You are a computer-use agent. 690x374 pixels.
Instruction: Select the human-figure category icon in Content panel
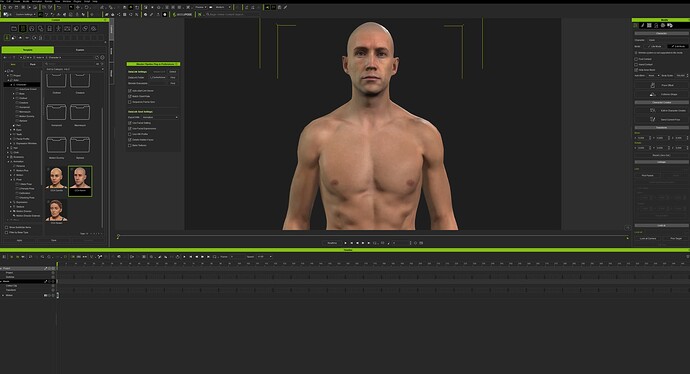[59, 29]
